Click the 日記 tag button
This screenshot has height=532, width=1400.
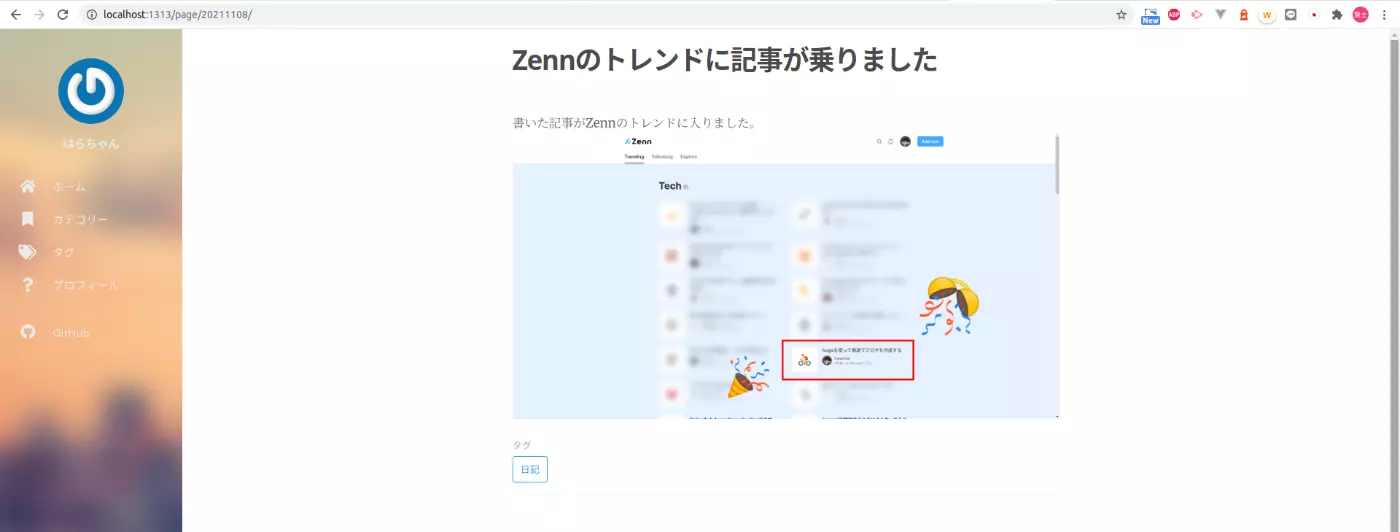pos(529,470)
